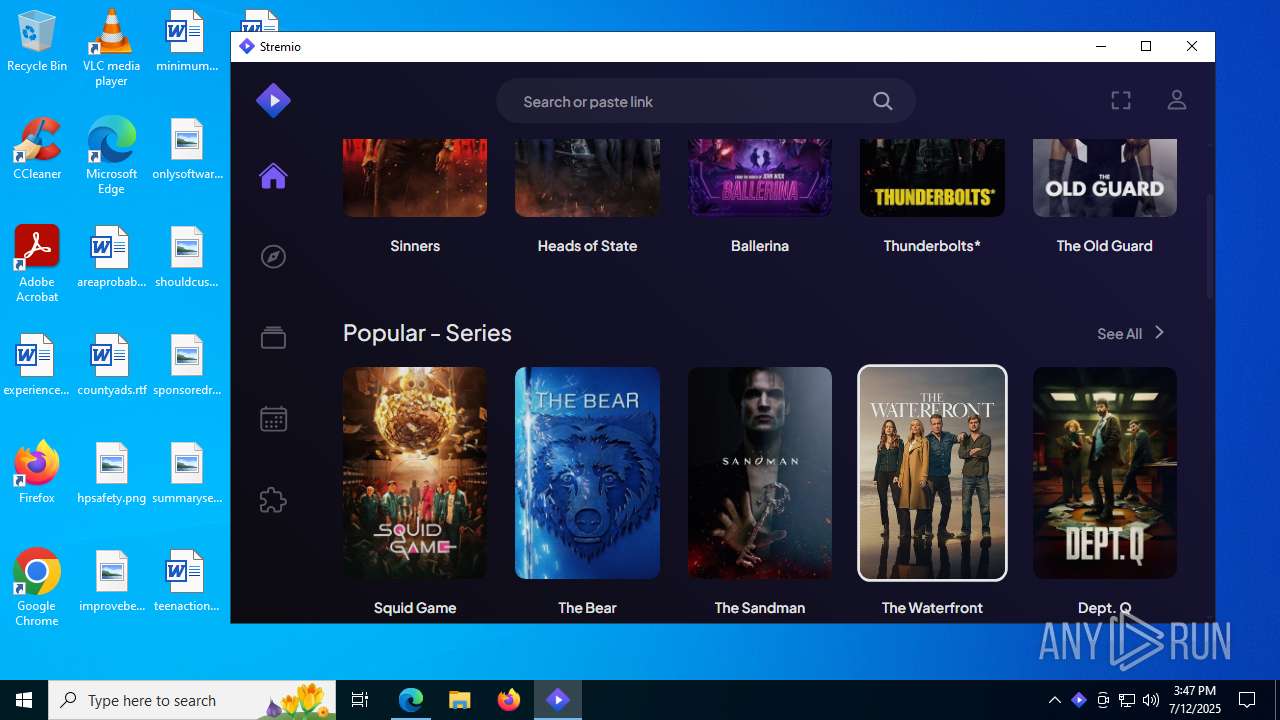This screenshot has width=1280, height=720.
Task: Click The Old Guard title text
Action: [1105, 246]
